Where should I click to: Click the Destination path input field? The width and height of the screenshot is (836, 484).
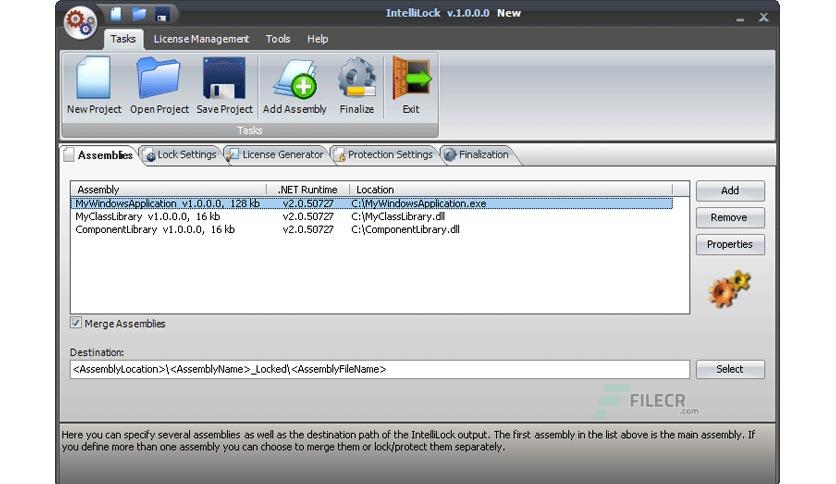[380, 369]
